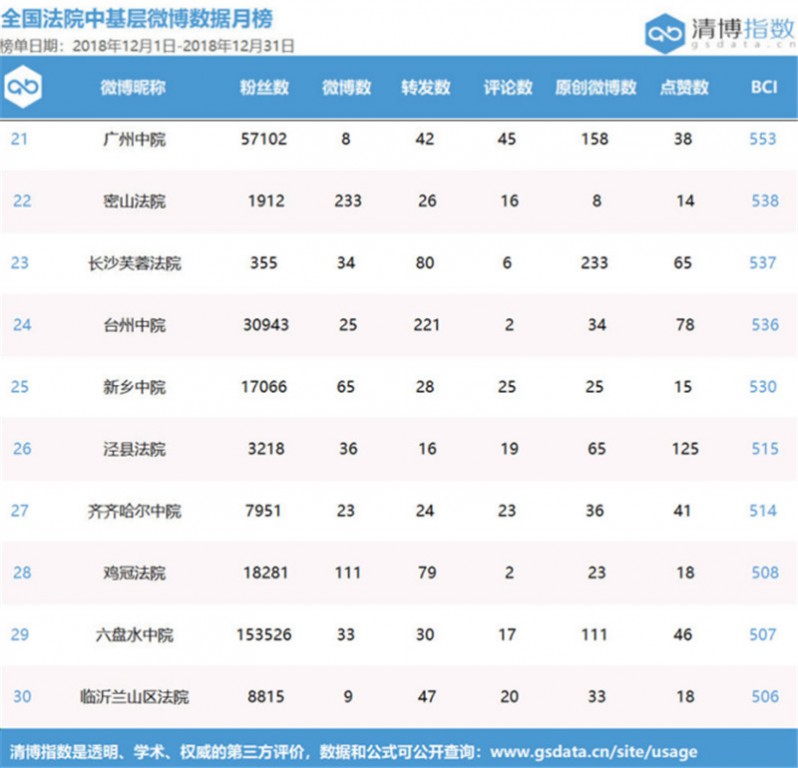Click follower count 8815
This screenshot has height=768, width=798.
[x=266, y=696]
